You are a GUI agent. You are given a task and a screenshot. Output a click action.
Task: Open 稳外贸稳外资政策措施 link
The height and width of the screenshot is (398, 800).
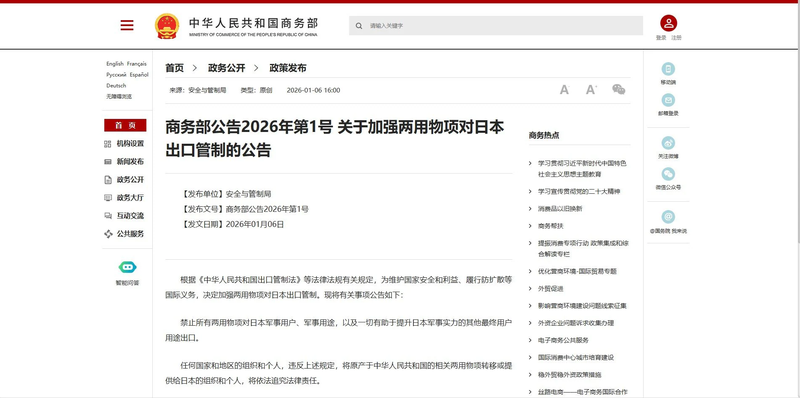coord(569,375)
